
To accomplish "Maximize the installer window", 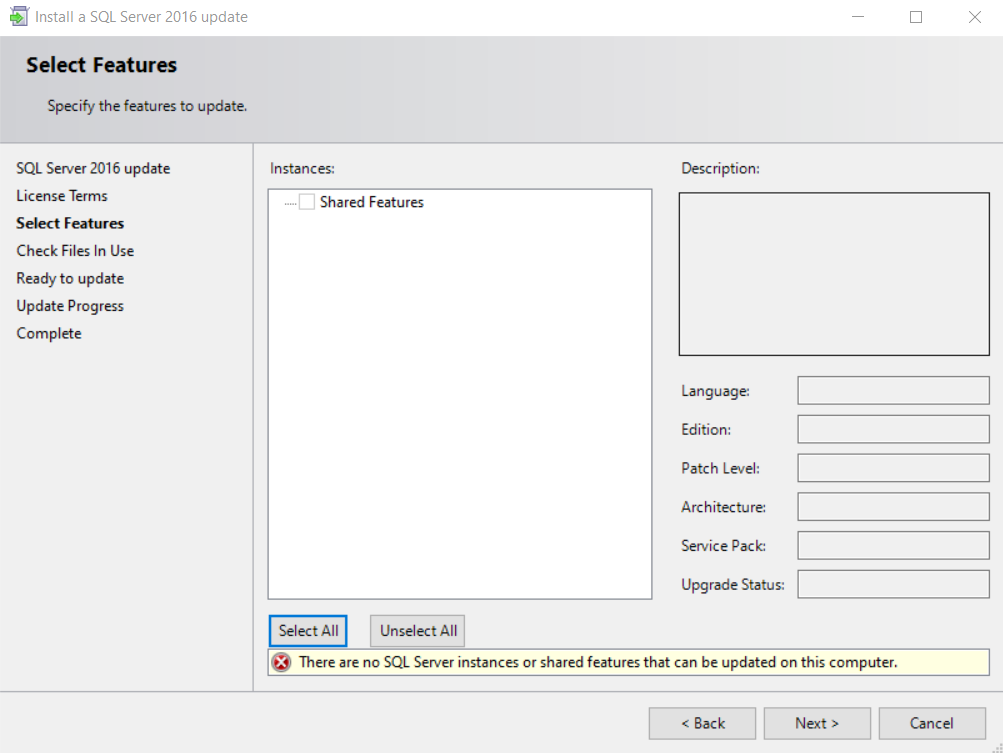I will (x=916, y=17).
